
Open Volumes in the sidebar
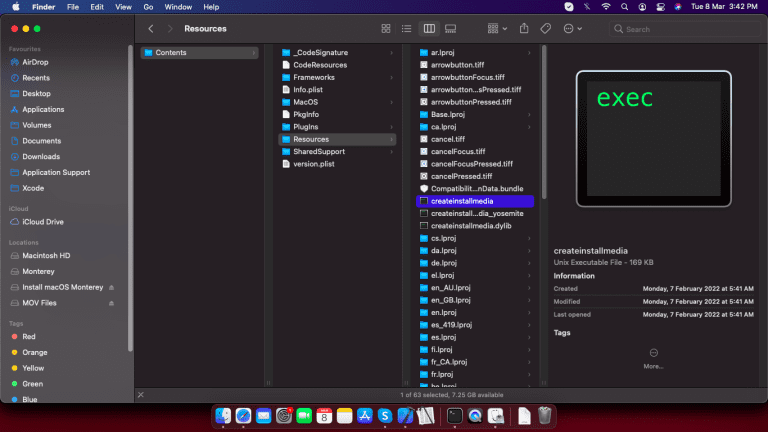37,125
